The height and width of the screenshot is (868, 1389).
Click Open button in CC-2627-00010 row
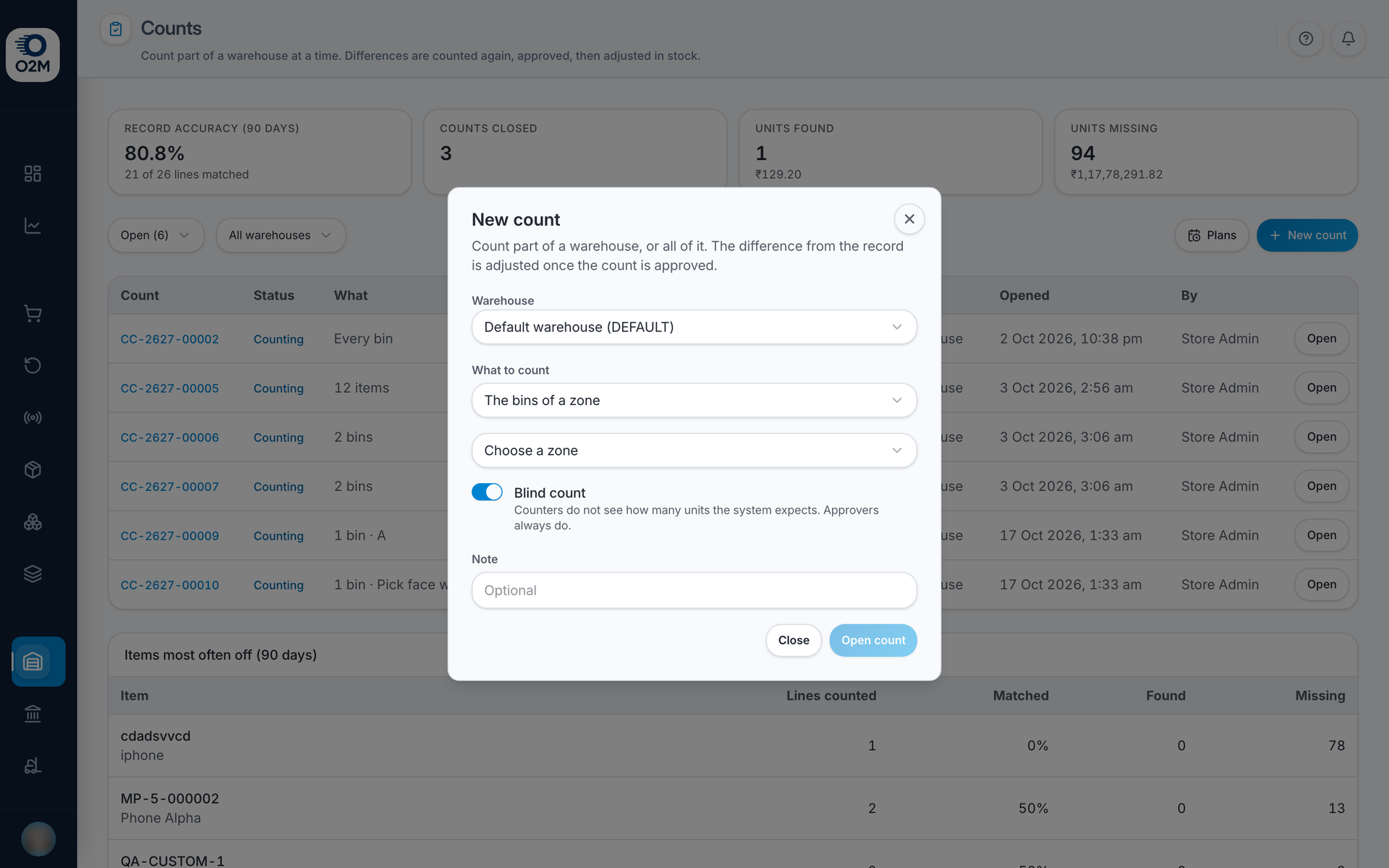[1321, 584]
